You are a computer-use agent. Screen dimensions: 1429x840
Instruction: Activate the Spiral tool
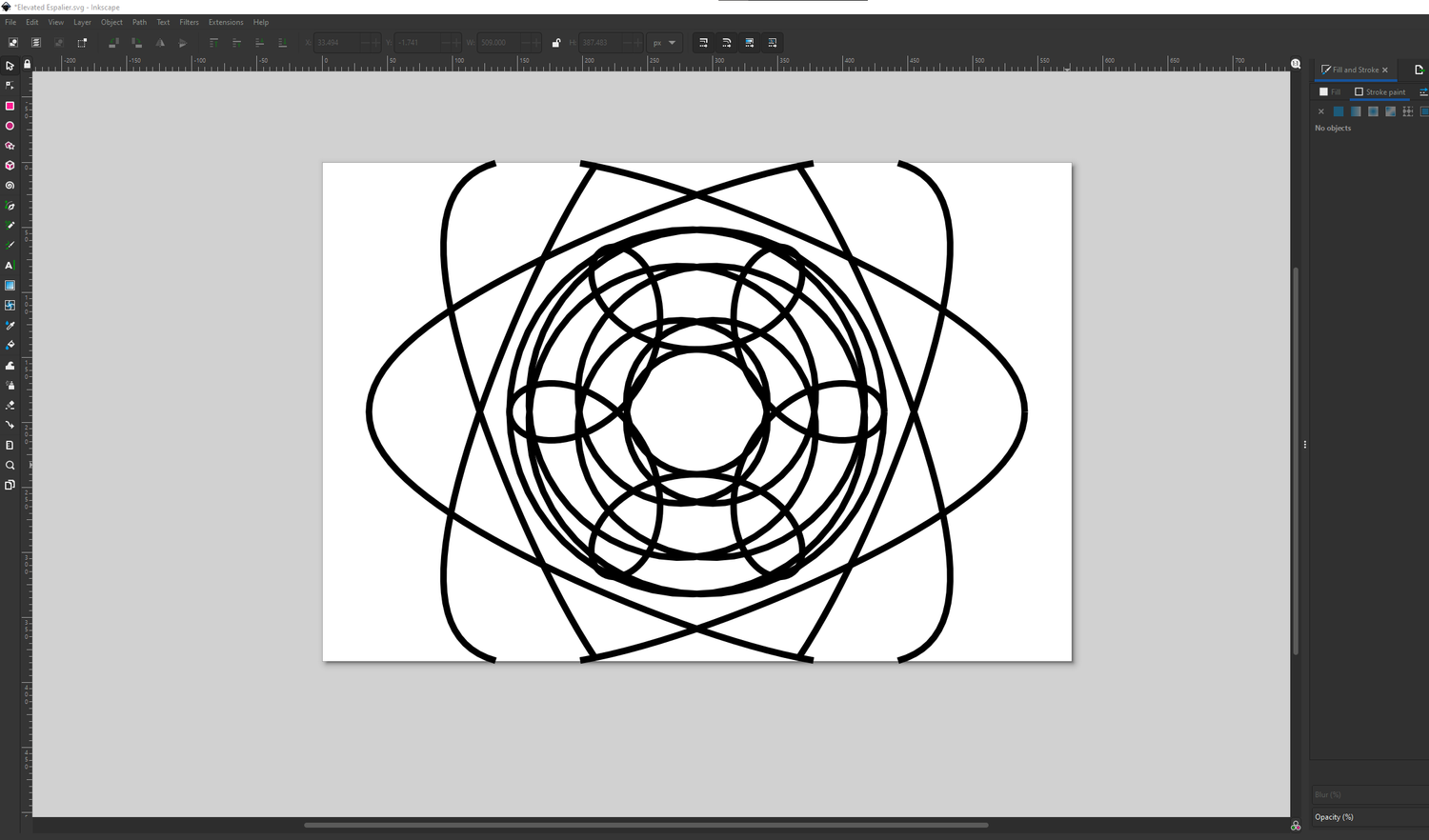(x=10, y=186)
